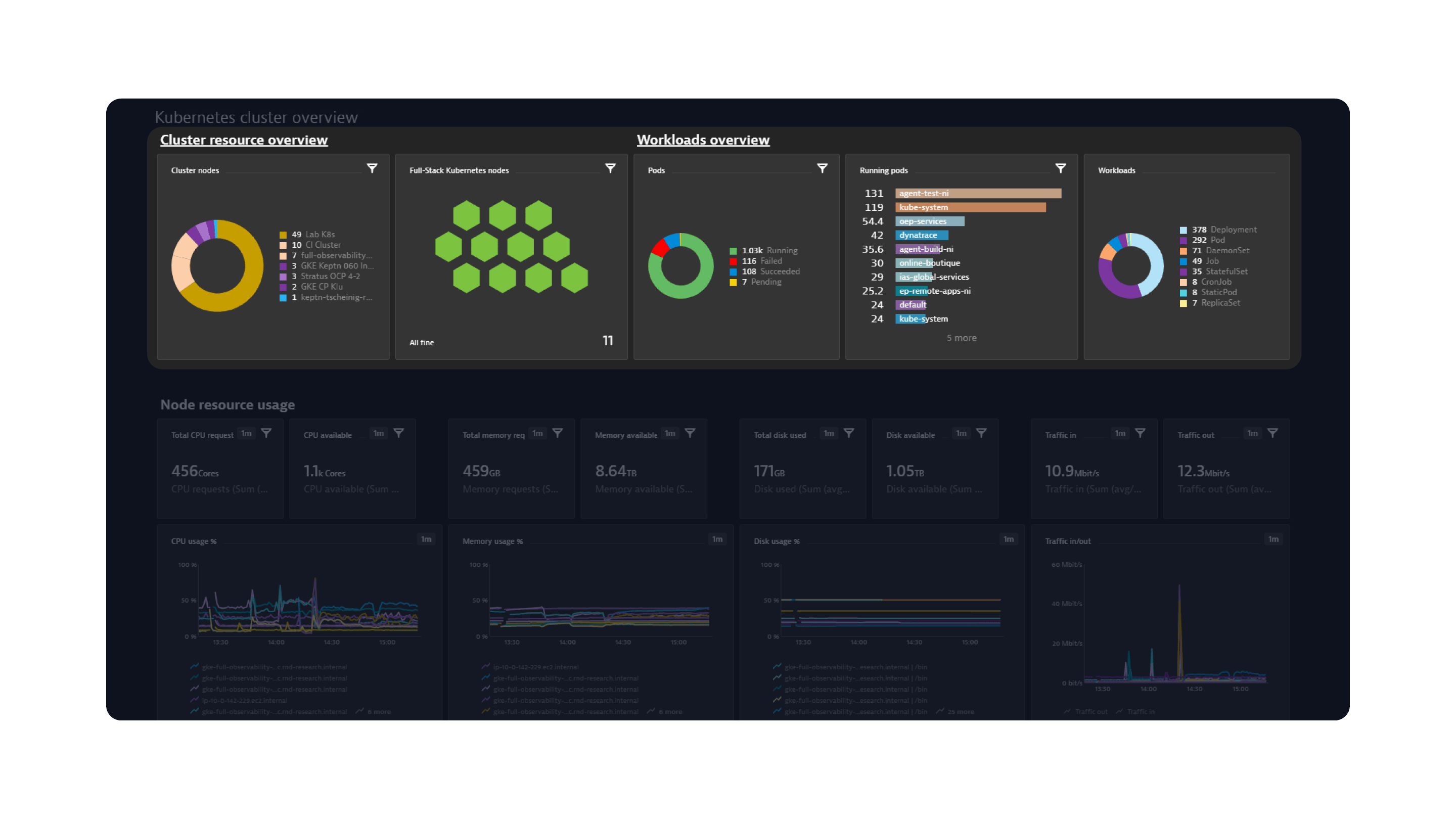Click the Failed red legend swatch in Pods

733,261
